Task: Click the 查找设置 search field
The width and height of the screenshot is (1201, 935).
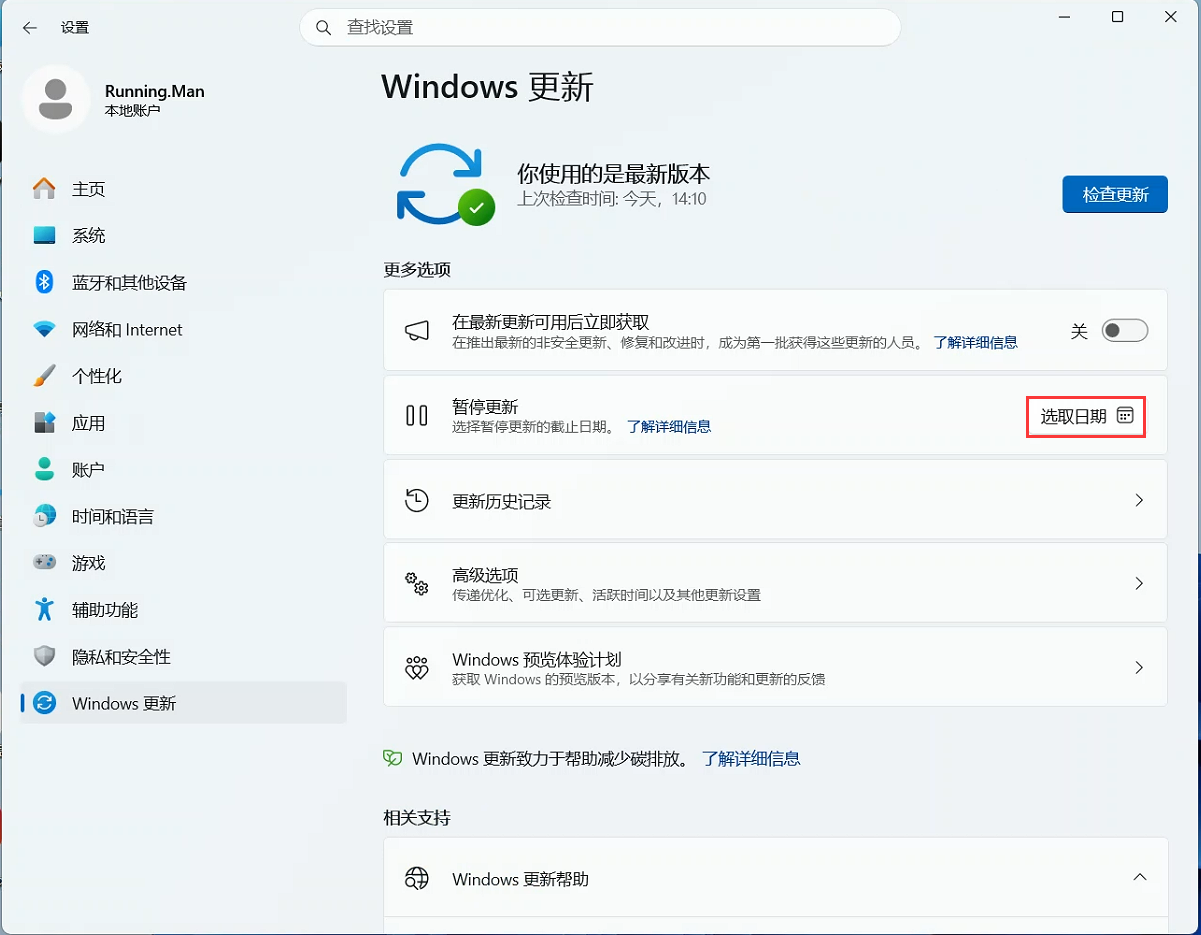Action: tap(600, 28)
